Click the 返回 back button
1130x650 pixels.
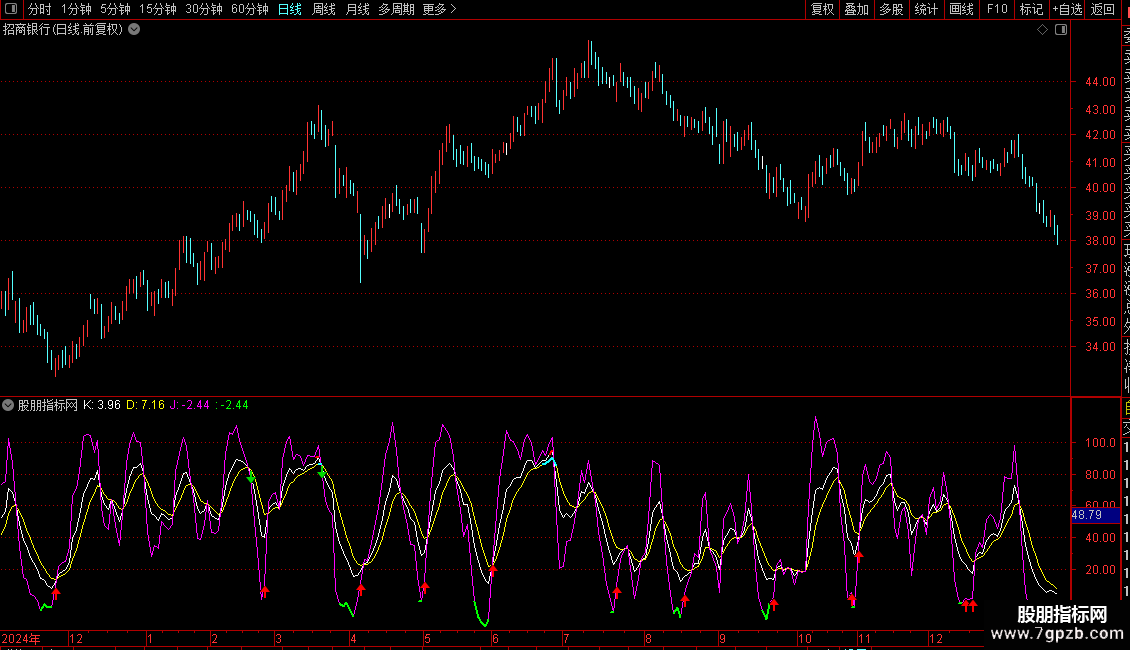[1103, 9]
